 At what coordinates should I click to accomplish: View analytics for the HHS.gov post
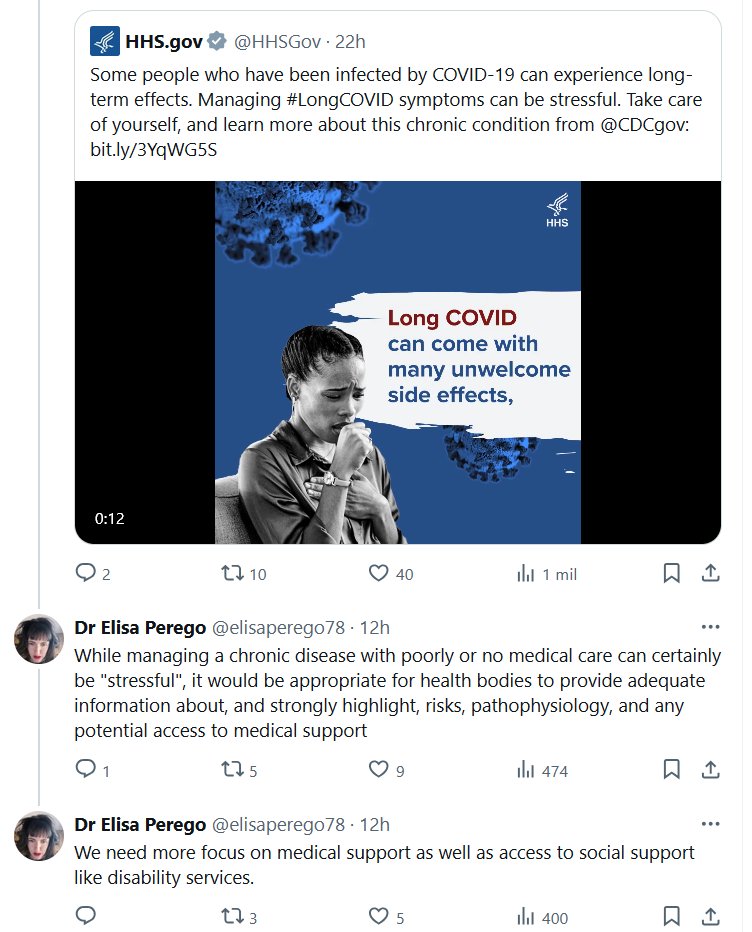pyautogui.click(x=526, y=573)
